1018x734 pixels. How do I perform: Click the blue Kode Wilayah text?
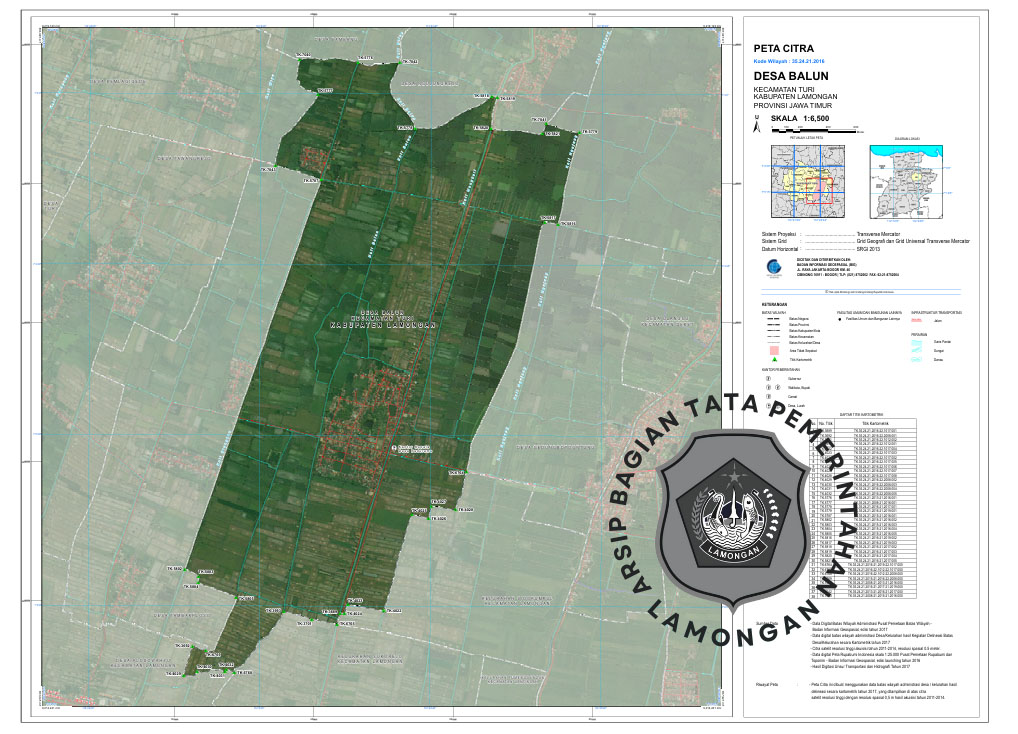789,61
